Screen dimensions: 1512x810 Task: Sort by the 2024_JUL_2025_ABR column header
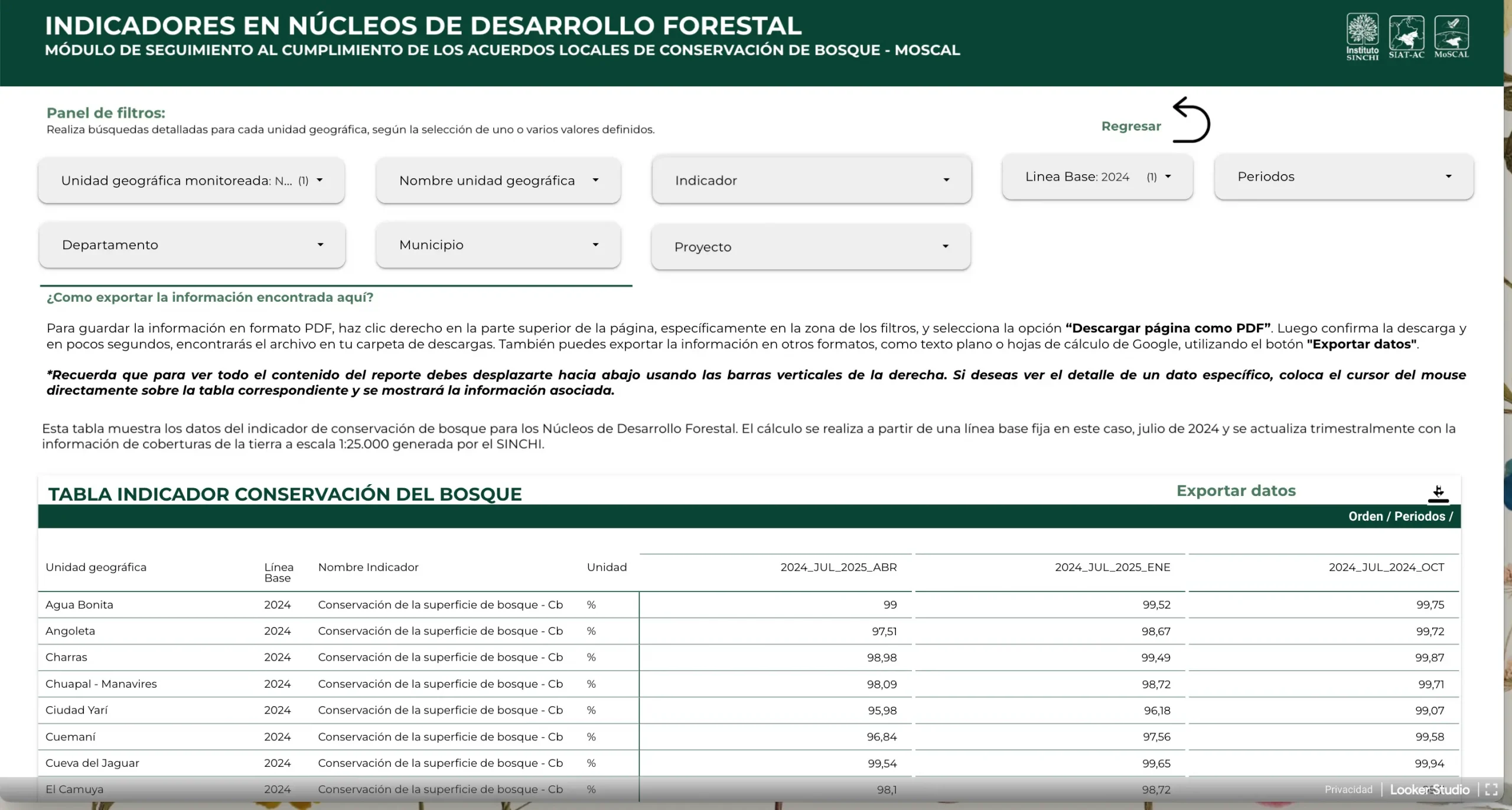tap(838, 567)
